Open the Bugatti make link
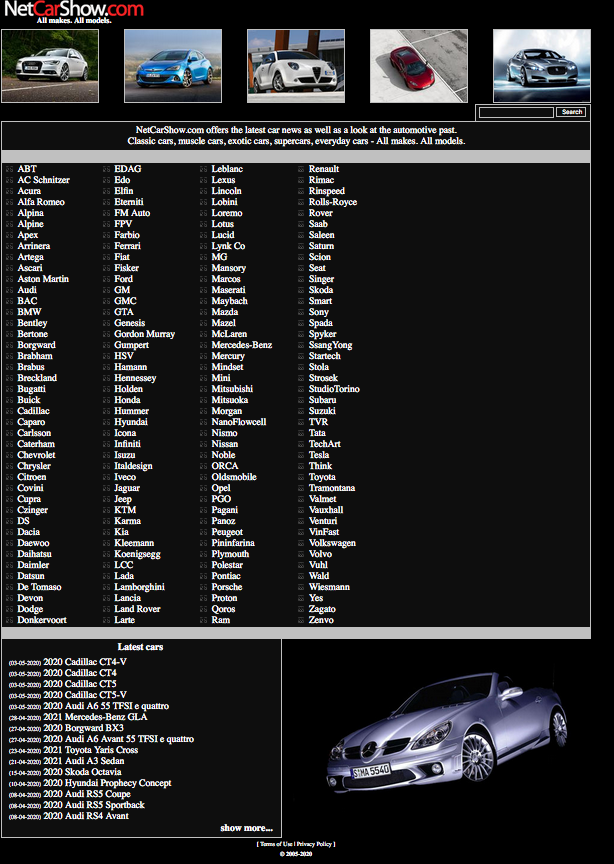The height and width of the screenshot is (864, 614). point(31,389)
